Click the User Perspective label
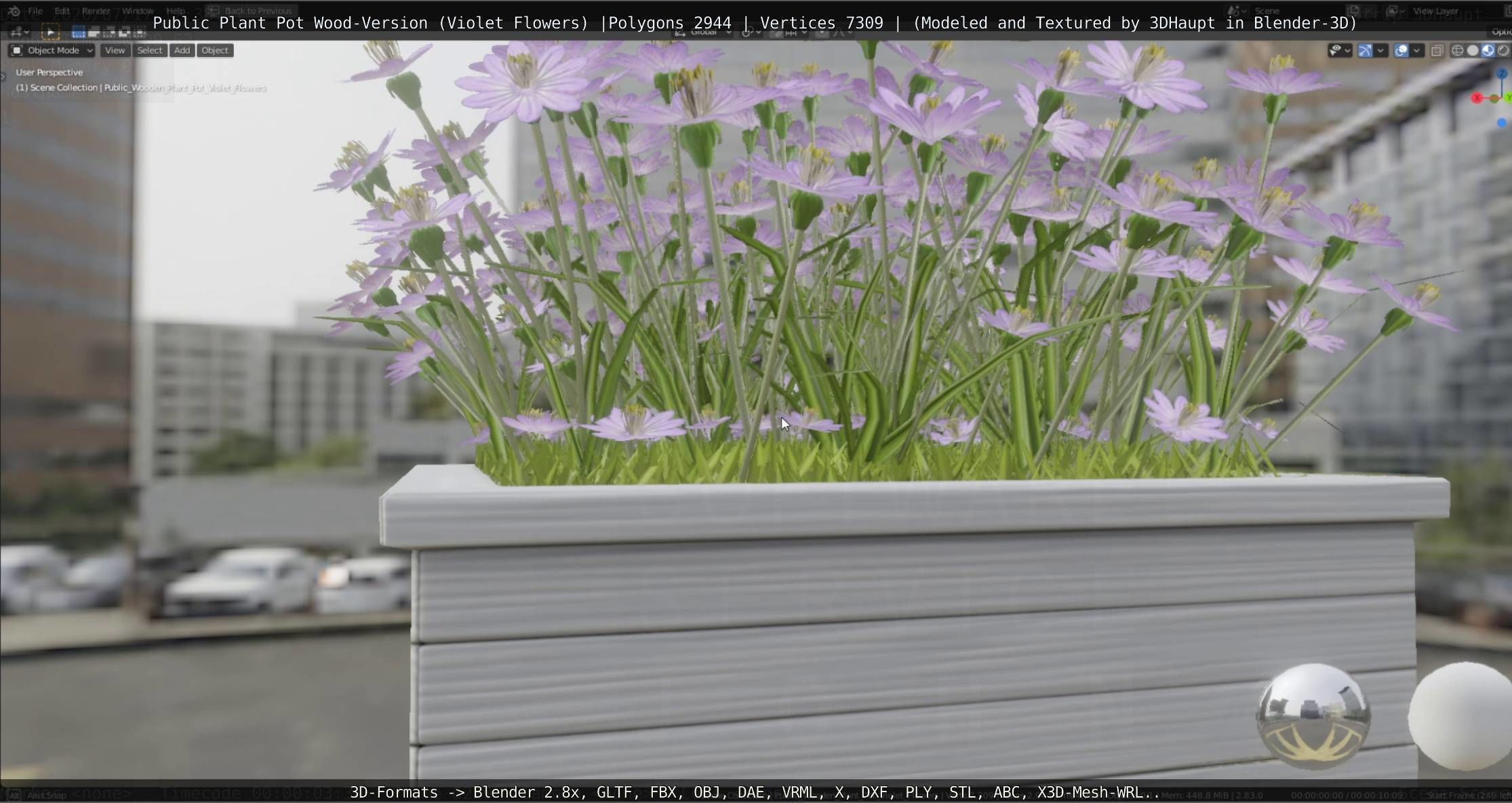The width and height of the screenshot is (1512, 803). [49, 72]
